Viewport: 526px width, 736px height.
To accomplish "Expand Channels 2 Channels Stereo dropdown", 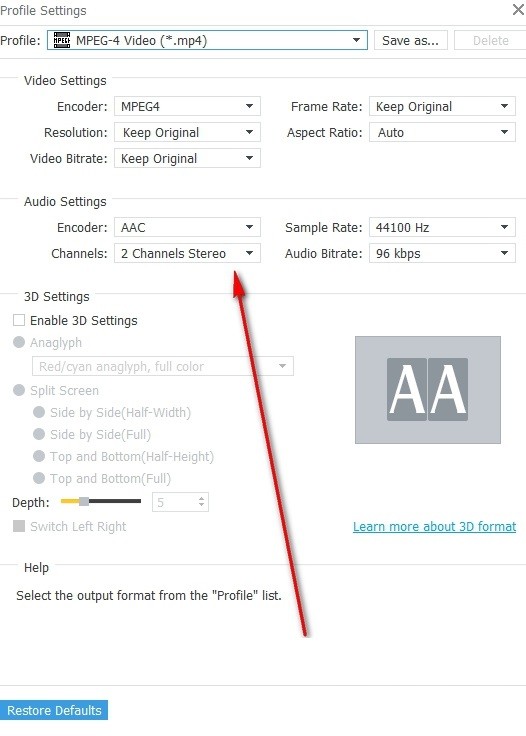I will coord(187,253).
